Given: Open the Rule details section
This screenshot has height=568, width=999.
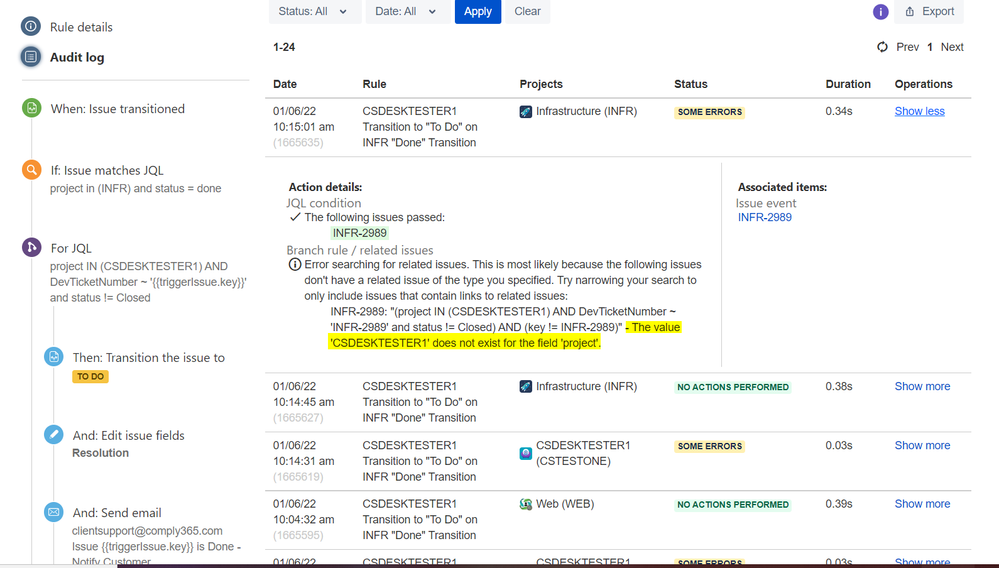Looking at the screenshot, I should click(81, 27).
